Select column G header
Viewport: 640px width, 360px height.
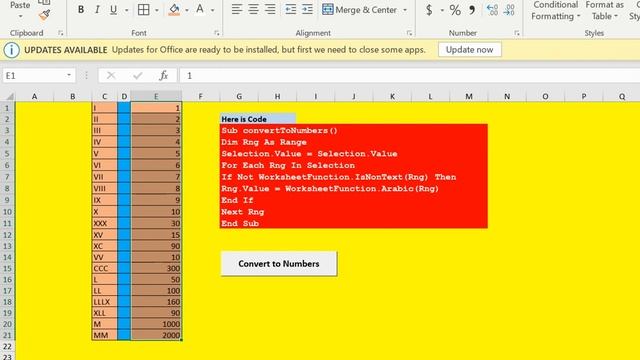(x=239, y=96)
